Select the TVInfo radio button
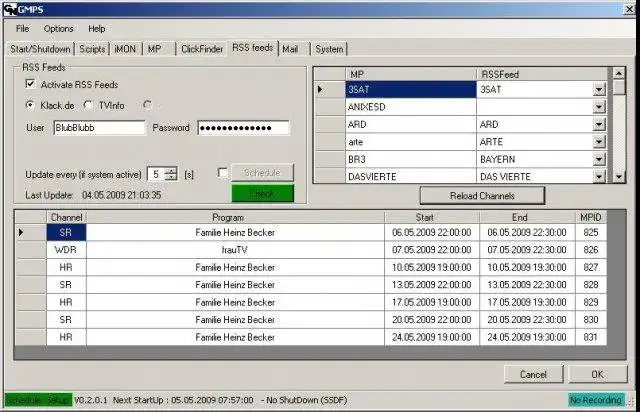640x412 pixels. pyautogui.click(x=88, y=105)
